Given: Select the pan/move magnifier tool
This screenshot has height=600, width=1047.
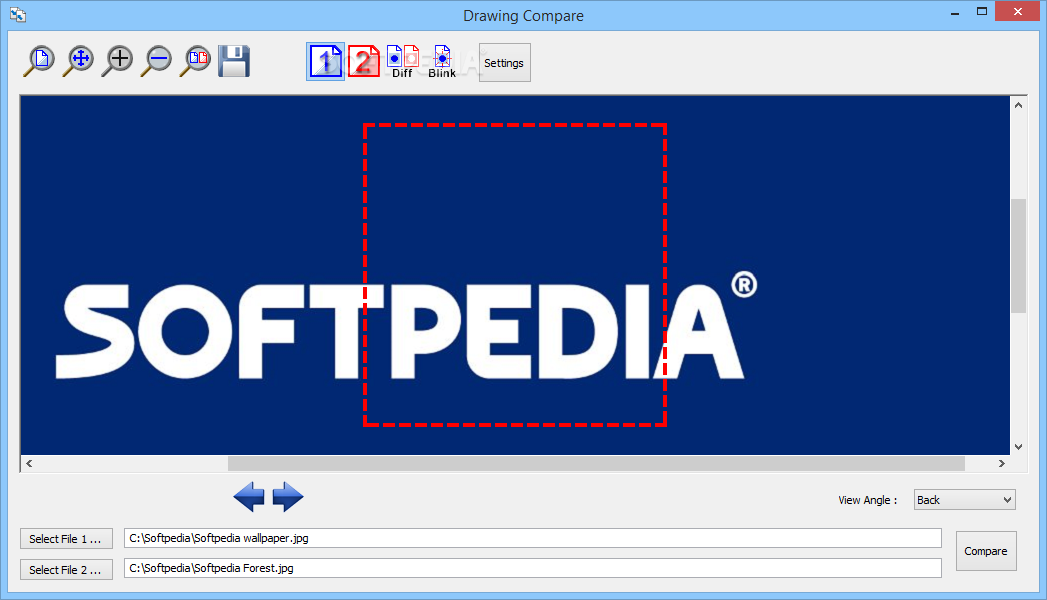Looking at the screenshot, I should click(79, 61).
